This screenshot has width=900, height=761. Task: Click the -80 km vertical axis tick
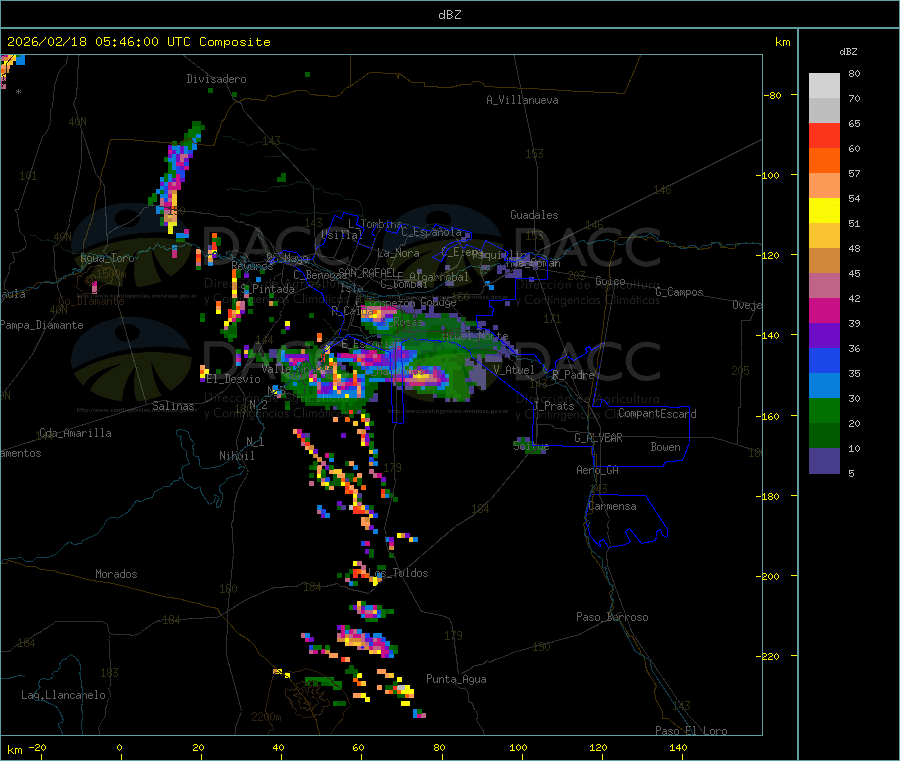tap(773, 95)
